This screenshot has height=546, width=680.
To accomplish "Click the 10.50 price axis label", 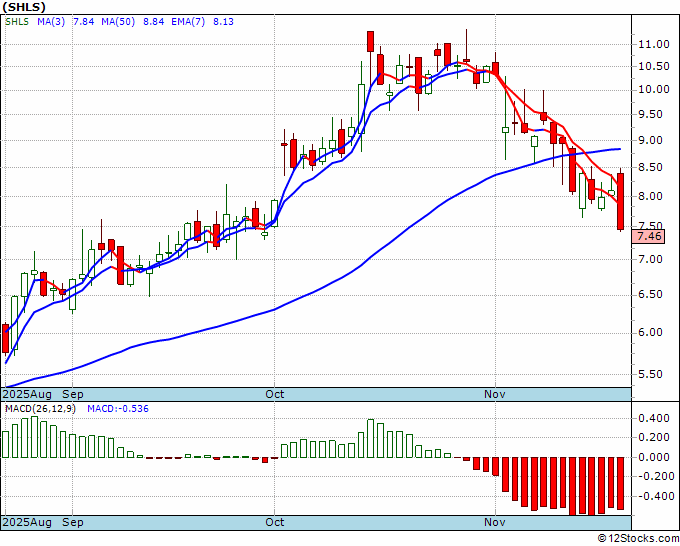I will coord(654,67).
